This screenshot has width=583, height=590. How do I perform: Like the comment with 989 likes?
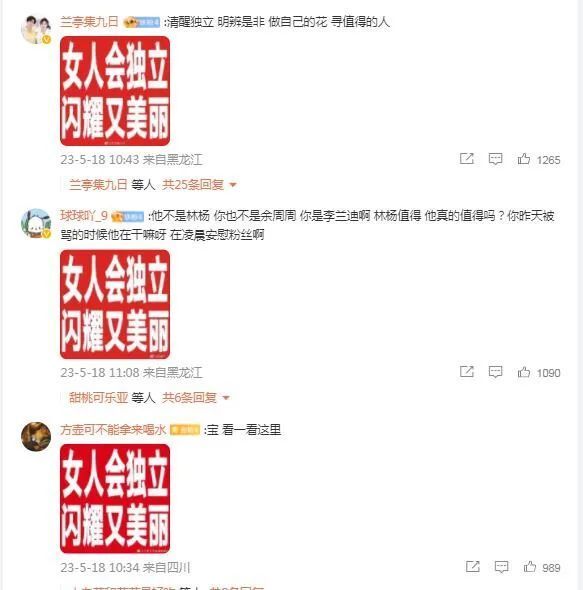pos(530,566)
